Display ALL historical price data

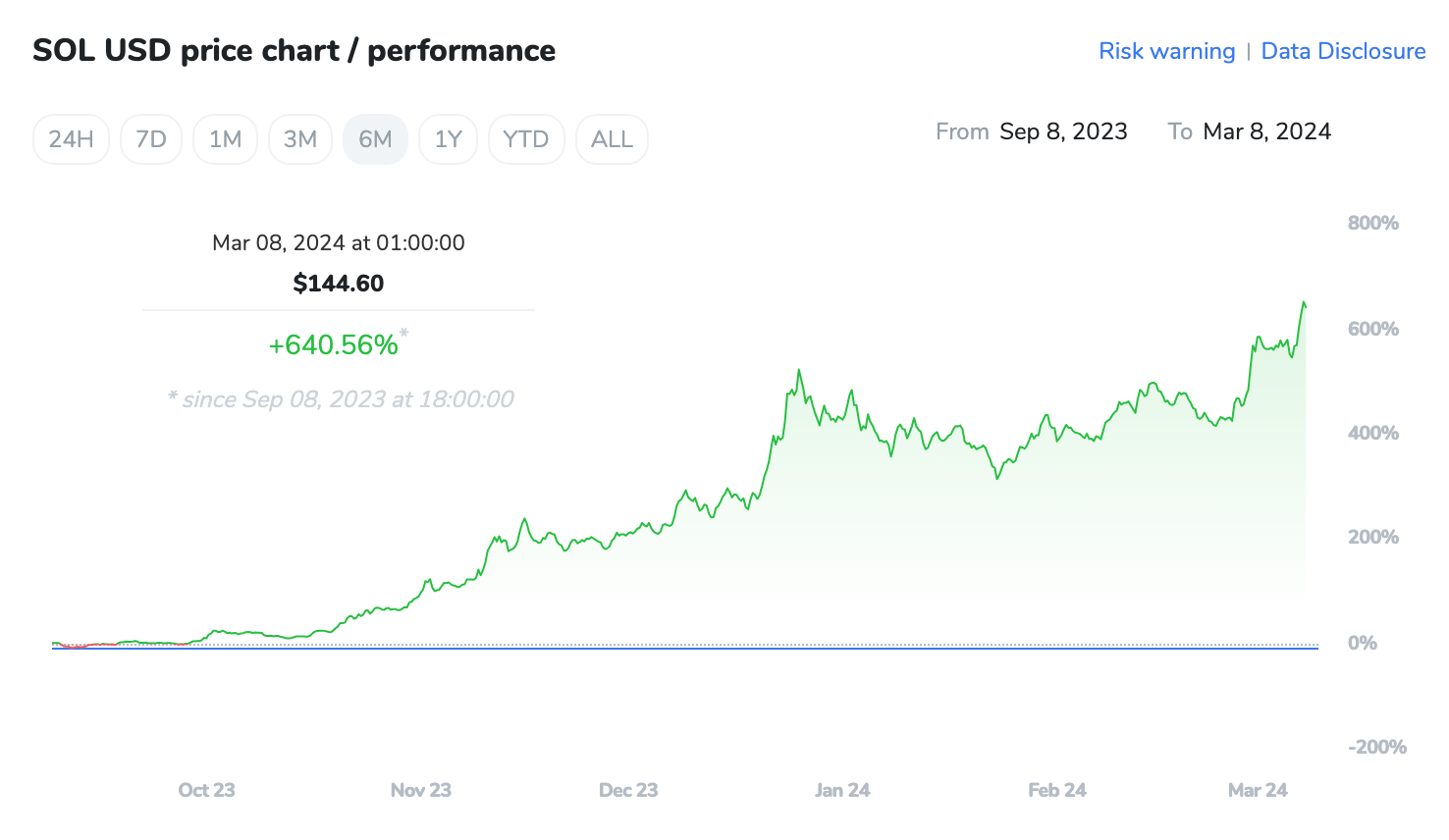click(x=612, y=139)
